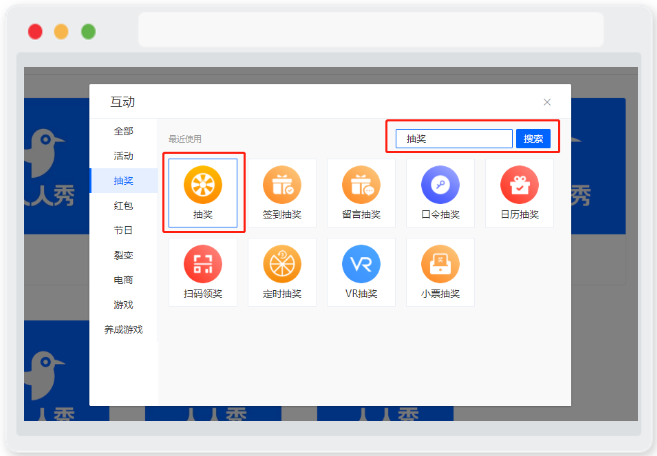Select the 抽奖 lottery wheel icon

click(x=203, y=185)
